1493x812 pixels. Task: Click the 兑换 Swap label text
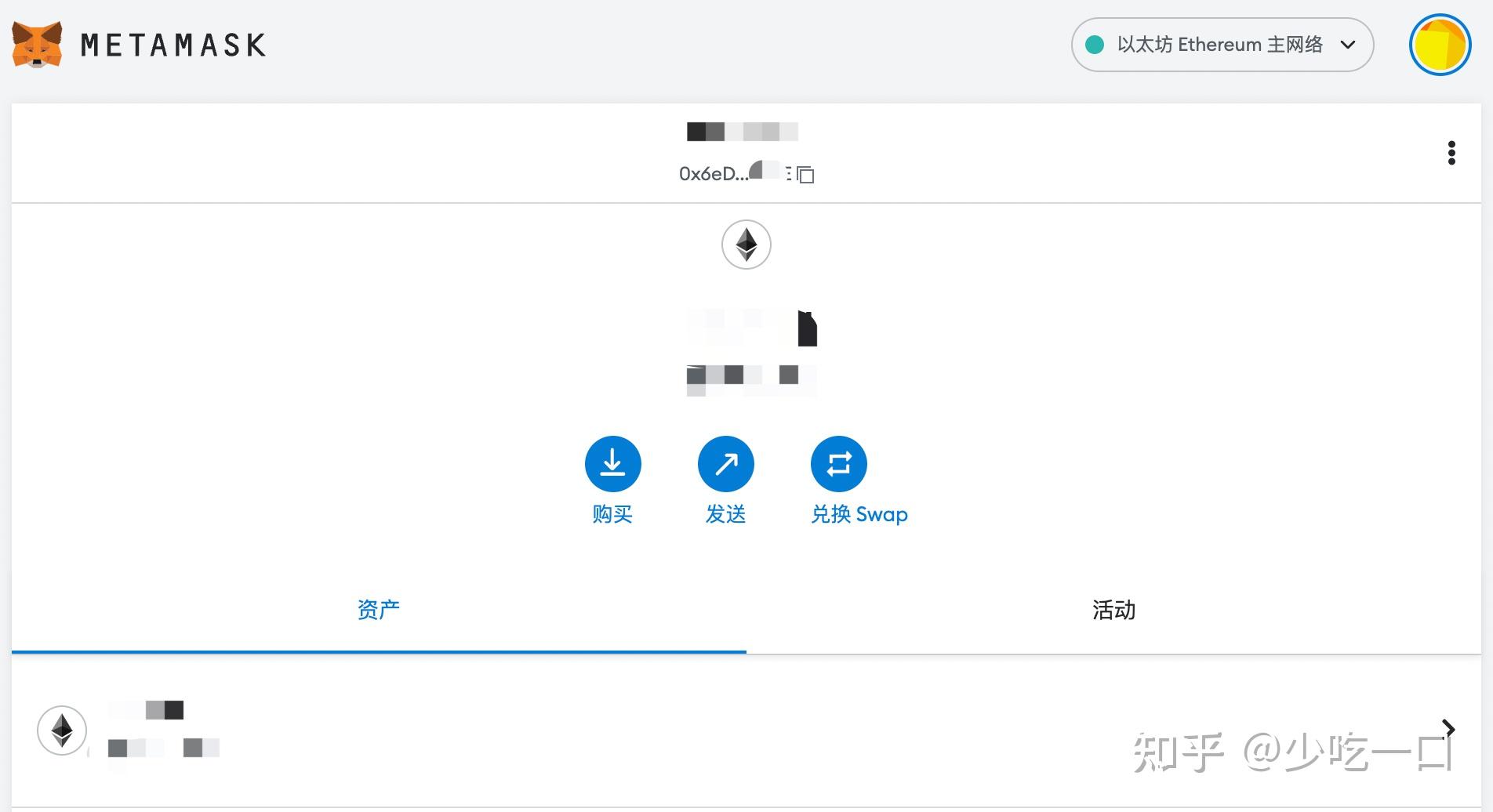859,514
